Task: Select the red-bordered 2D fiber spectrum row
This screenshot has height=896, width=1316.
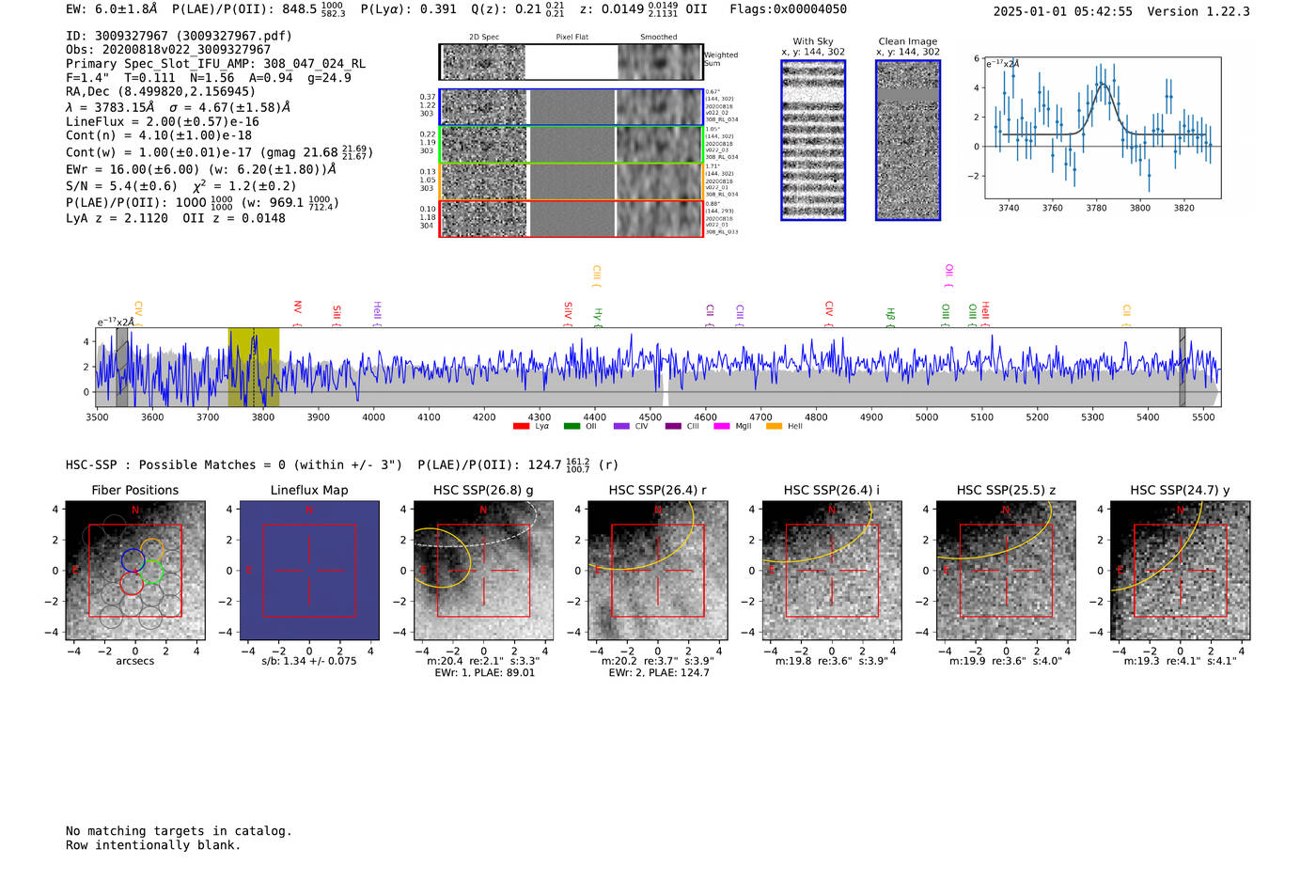Action: (x=572, y=218)
